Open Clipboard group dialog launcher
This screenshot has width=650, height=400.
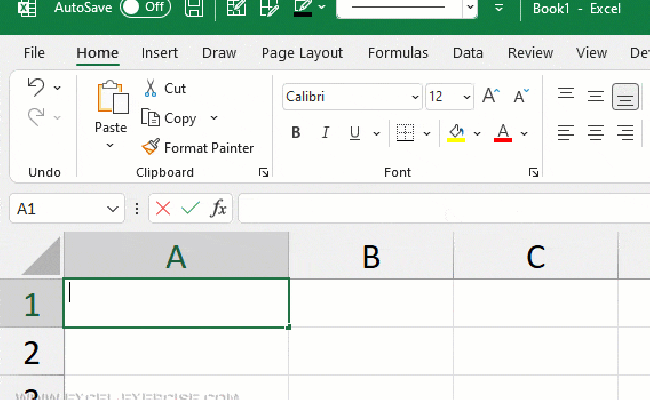tap(263, 172)
